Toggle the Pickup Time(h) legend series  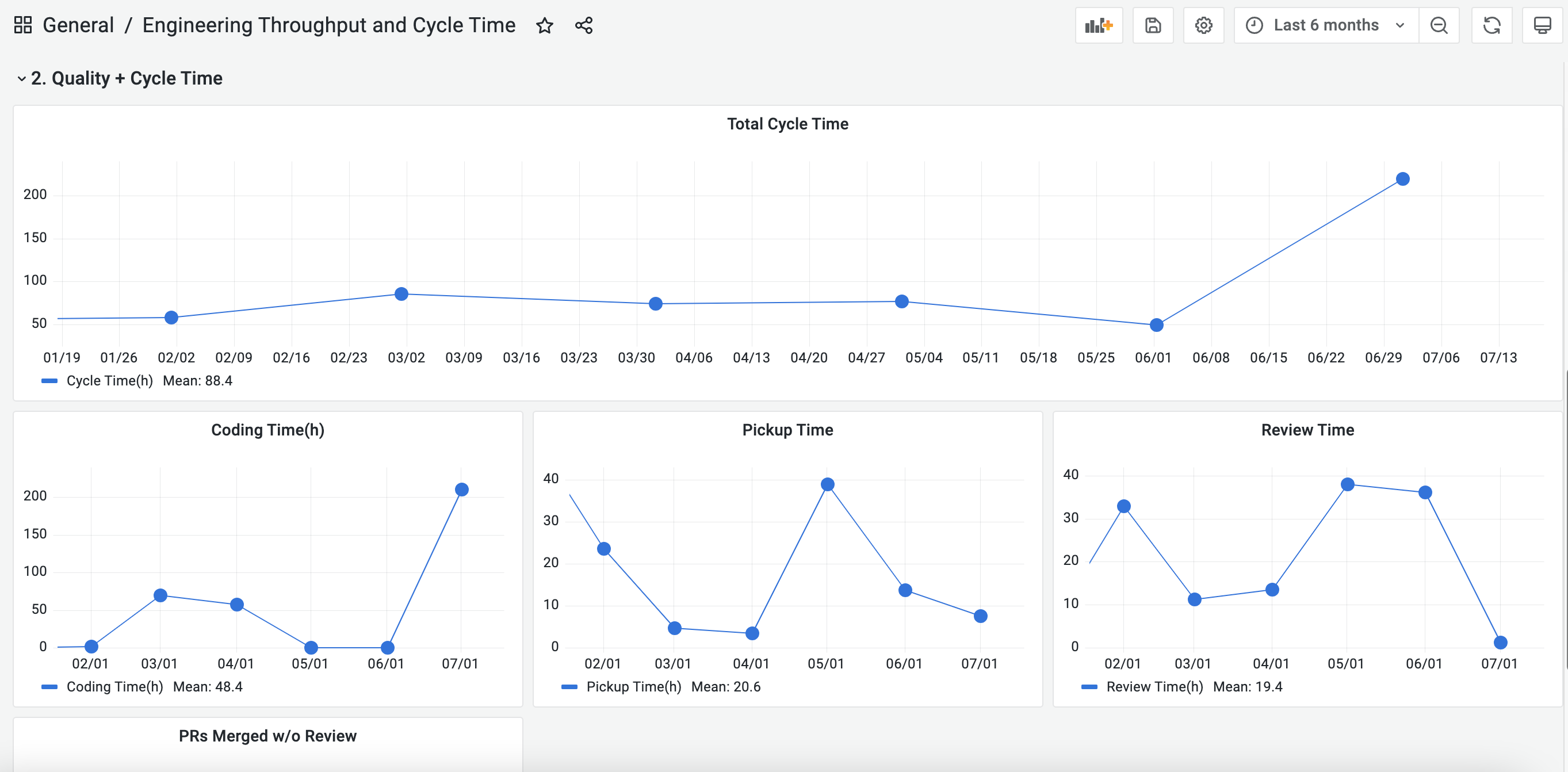click(634, 687)
